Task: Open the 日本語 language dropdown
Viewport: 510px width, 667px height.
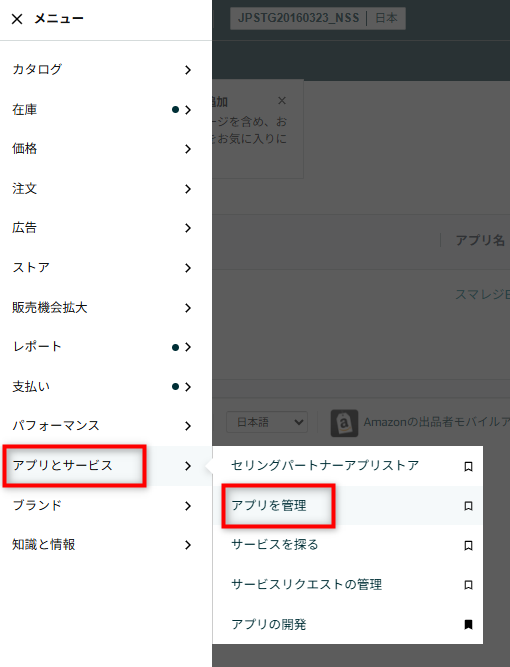Action: coord(267,422)
